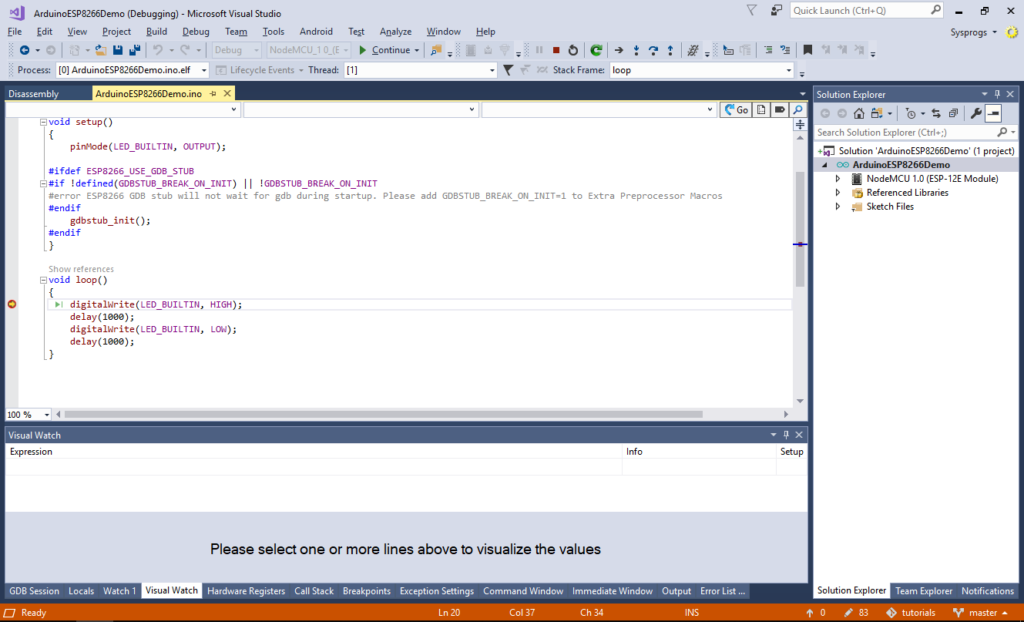Toggle a breakpoint on the digitalWrite HIGH line

11,304
